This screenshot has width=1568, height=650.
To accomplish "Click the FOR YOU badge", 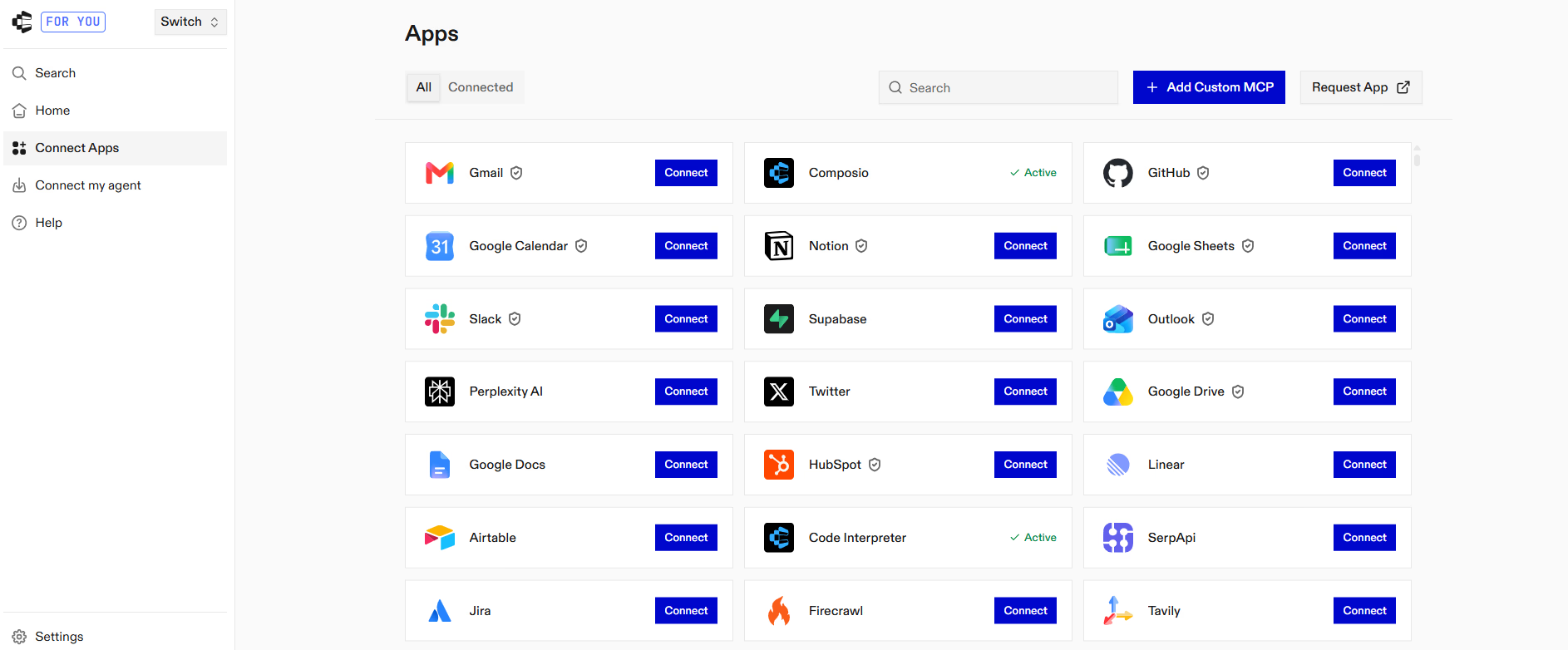I will click(73, 22).
